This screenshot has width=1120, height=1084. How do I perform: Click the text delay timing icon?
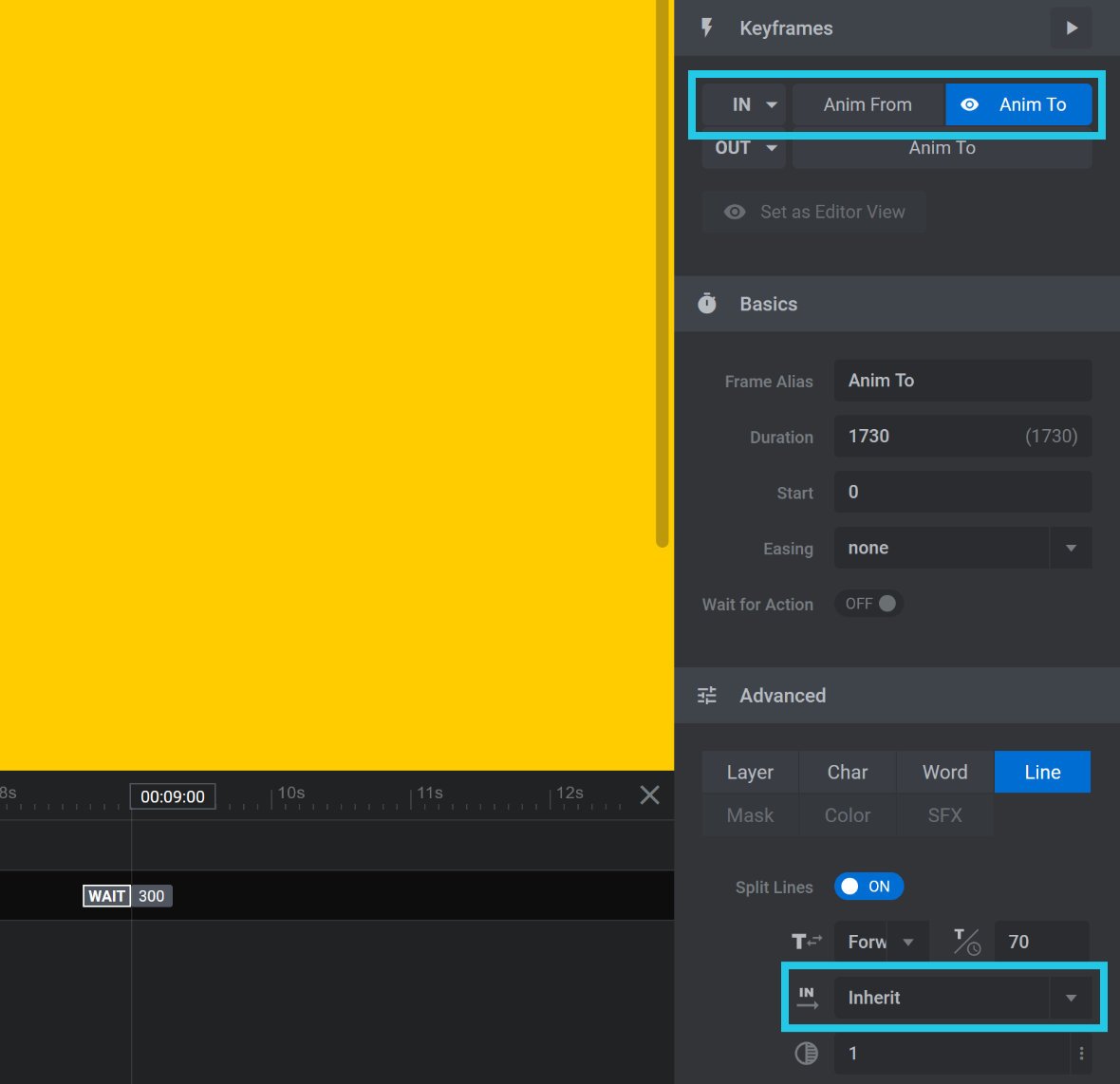pos(967,942)
